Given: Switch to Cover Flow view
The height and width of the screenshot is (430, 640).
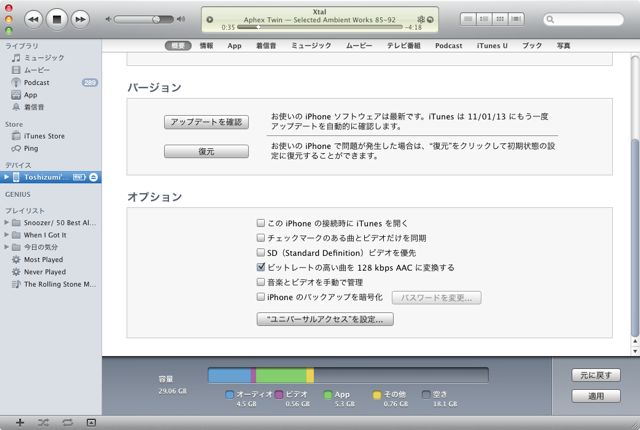Looking at the screenshot, I should (x=516, y=19).
